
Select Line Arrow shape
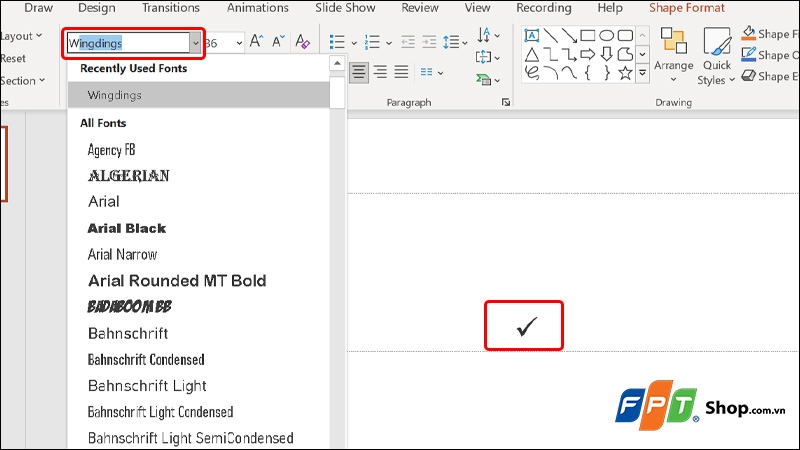tap(569, 35)
